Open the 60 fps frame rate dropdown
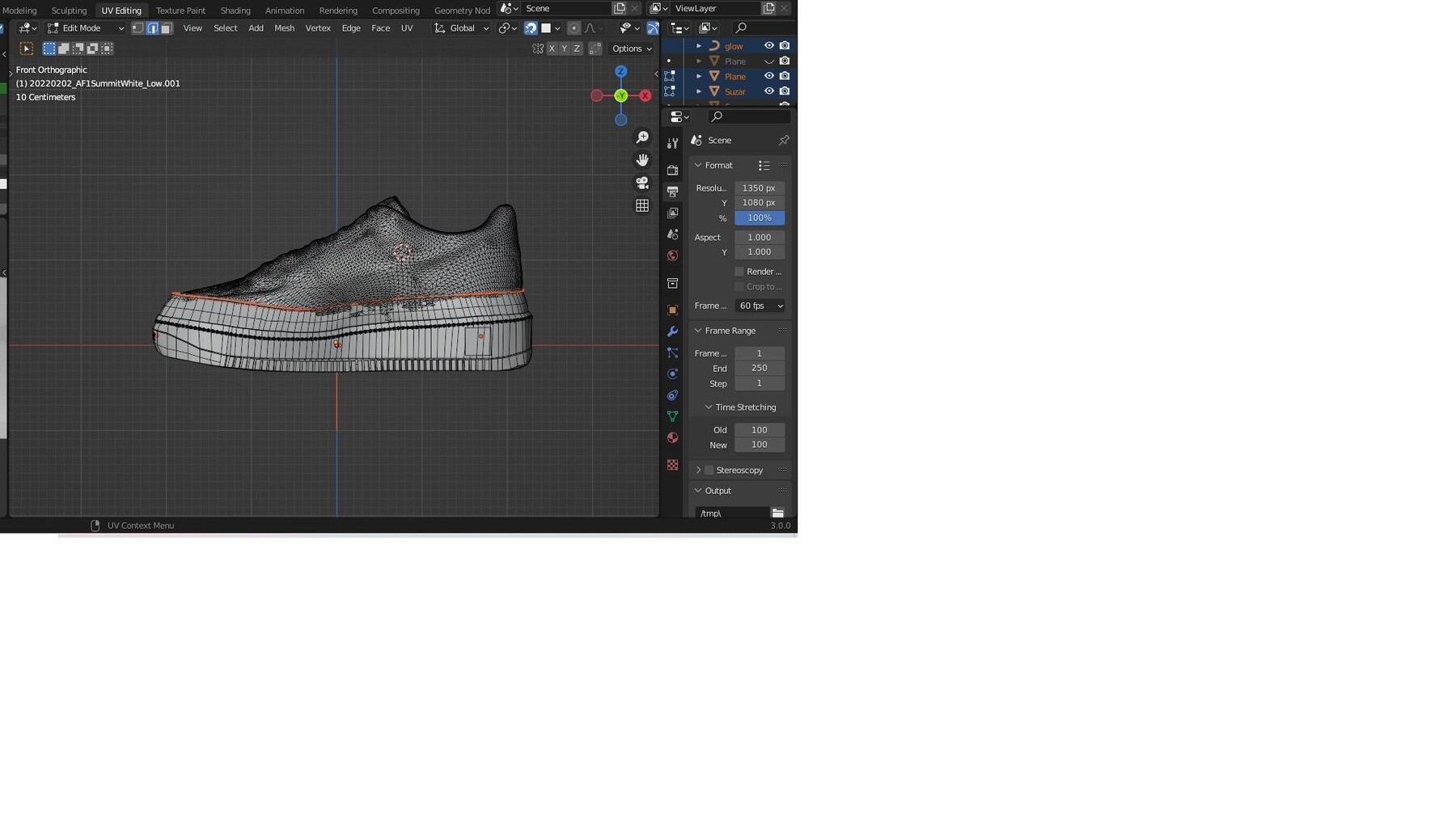The image size is (1456, 819). [759, 306]
